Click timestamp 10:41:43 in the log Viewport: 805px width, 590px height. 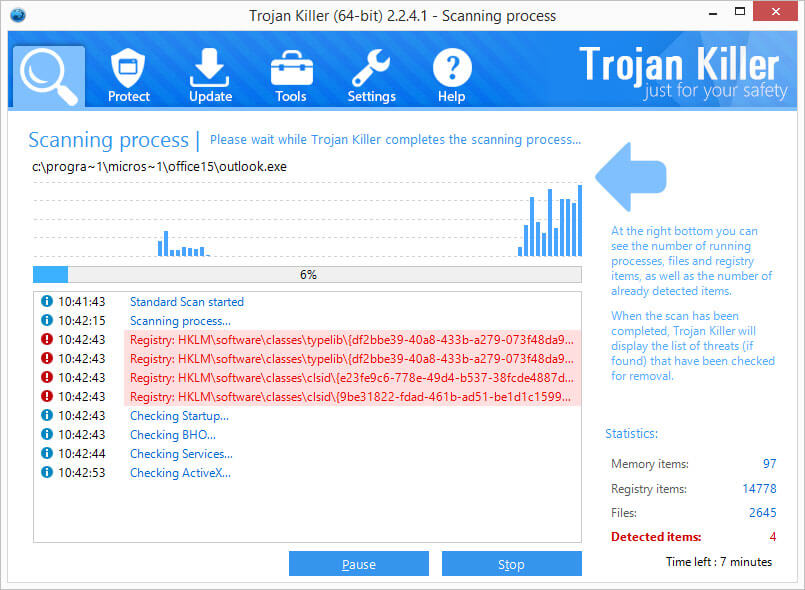[82, 301]
